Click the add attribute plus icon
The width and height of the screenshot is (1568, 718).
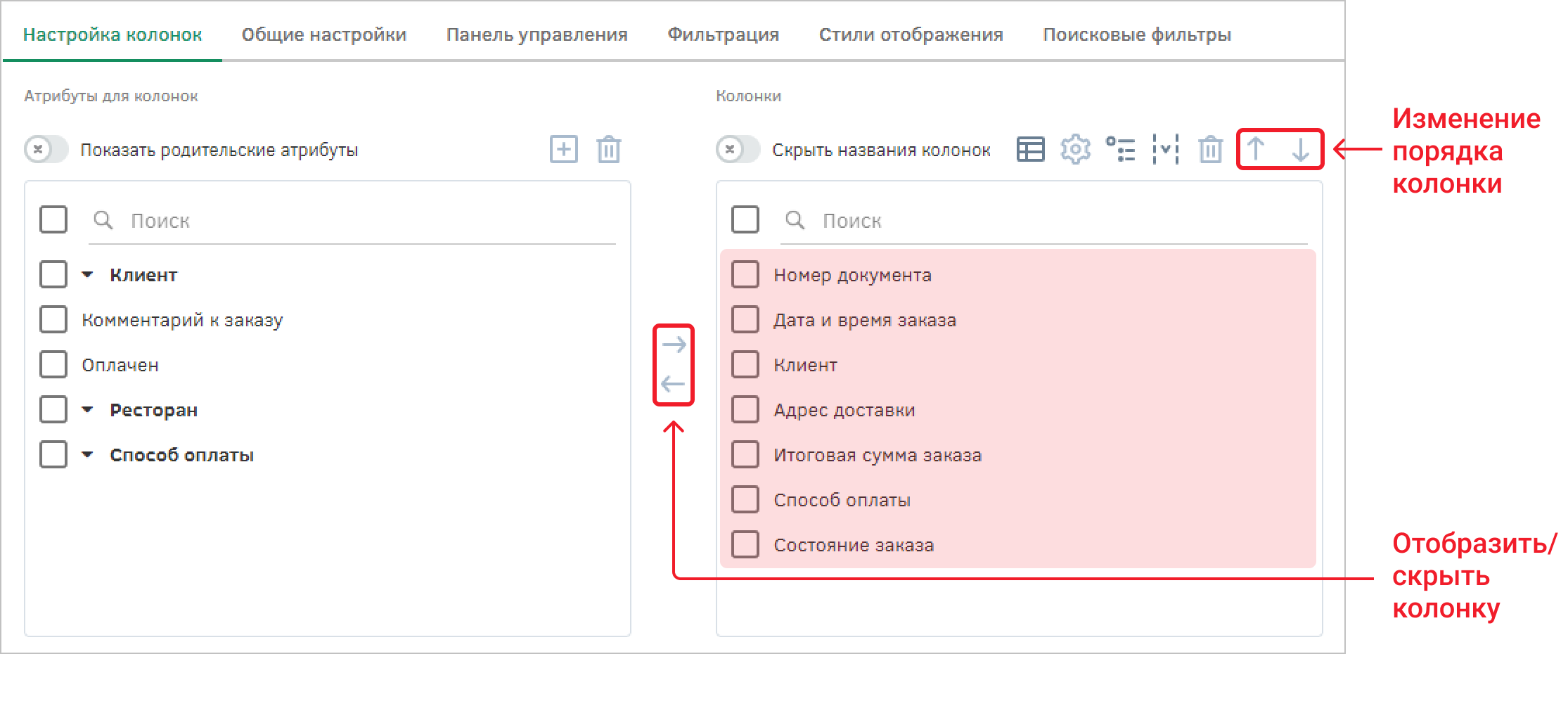(x=563, y=149)
